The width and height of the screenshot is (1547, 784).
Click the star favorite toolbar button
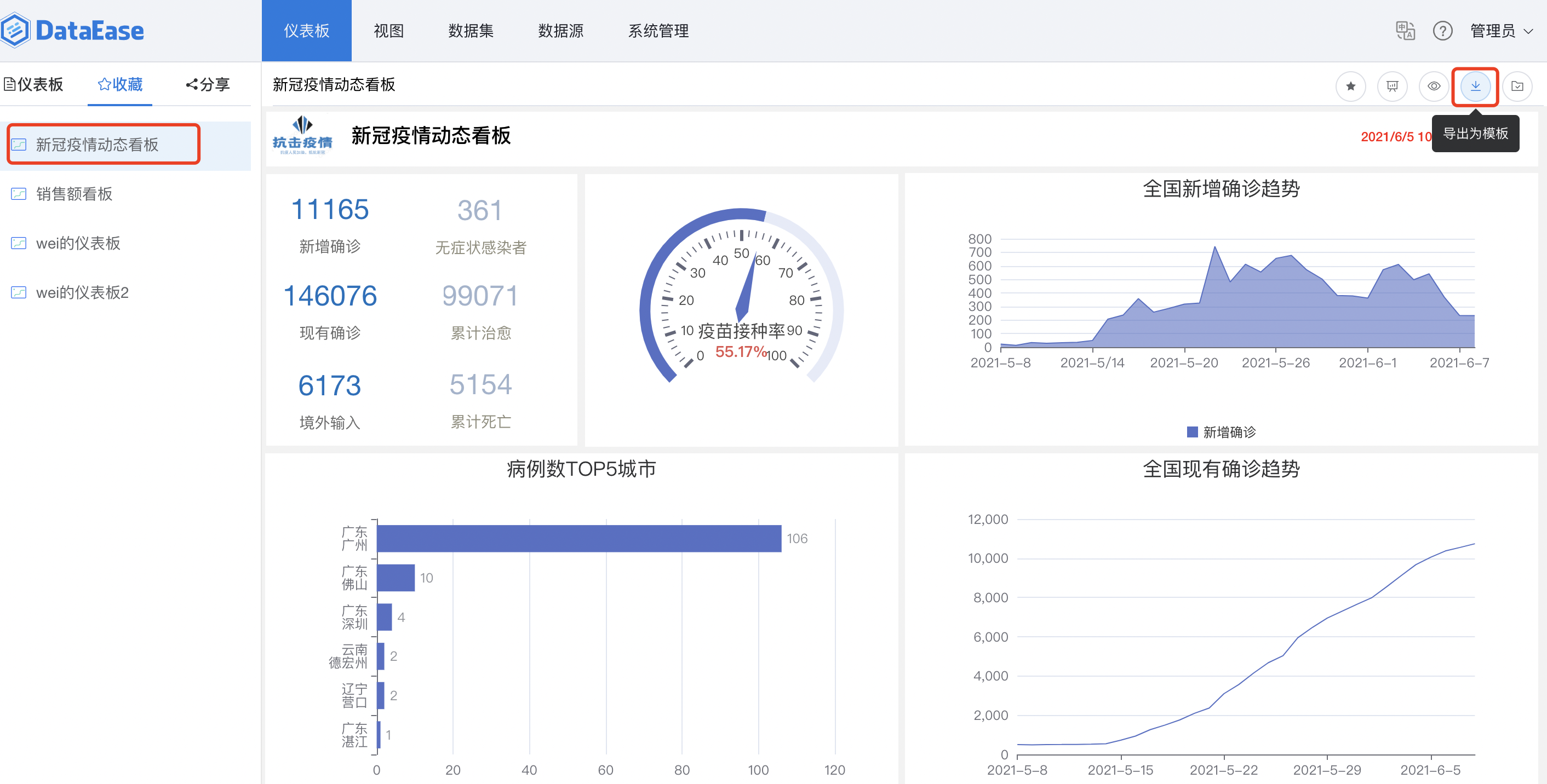(x=1351, y=87)
